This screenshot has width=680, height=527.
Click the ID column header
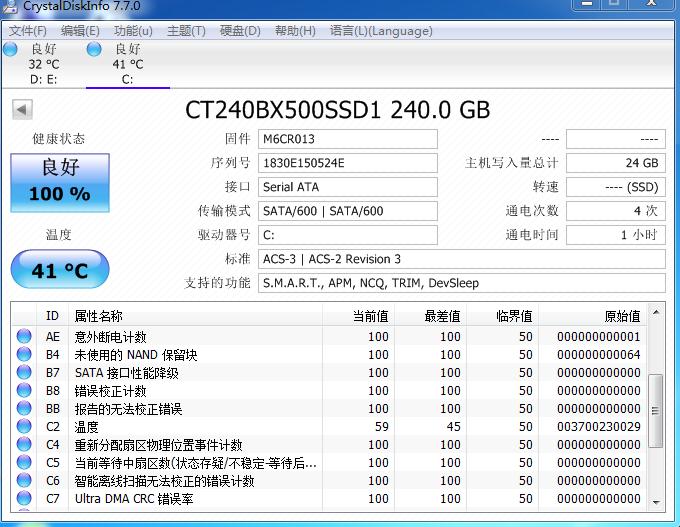click(52, 316)
